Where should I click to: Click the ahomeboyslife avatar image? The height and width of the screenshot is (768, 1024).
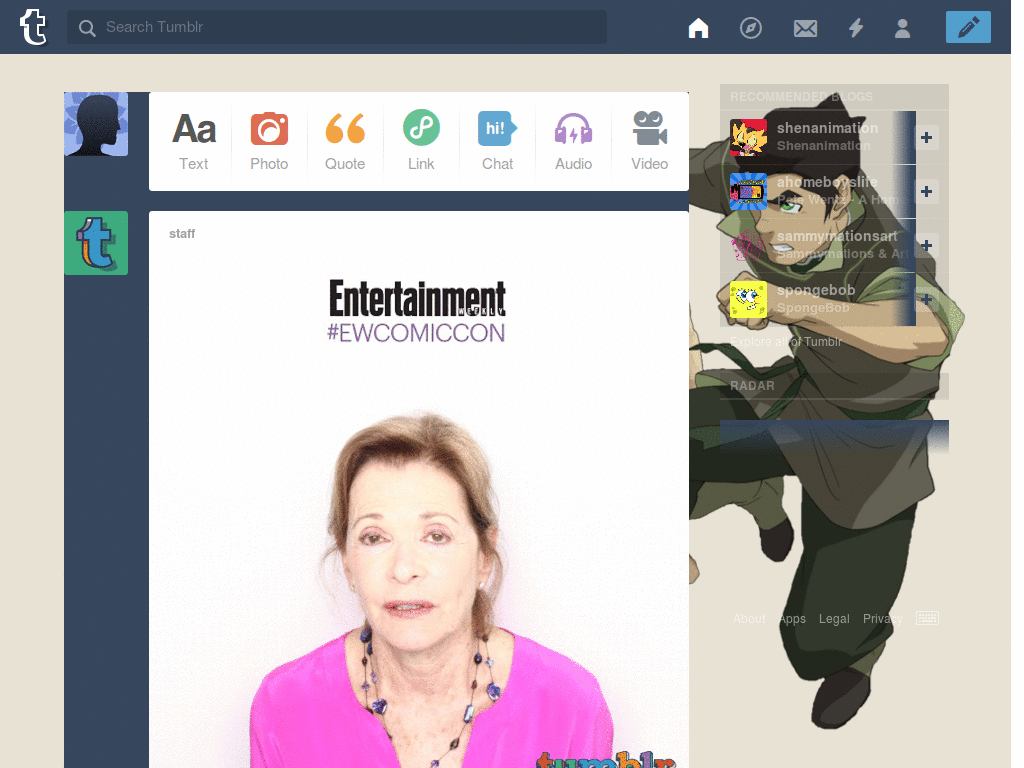coord(748,191)
